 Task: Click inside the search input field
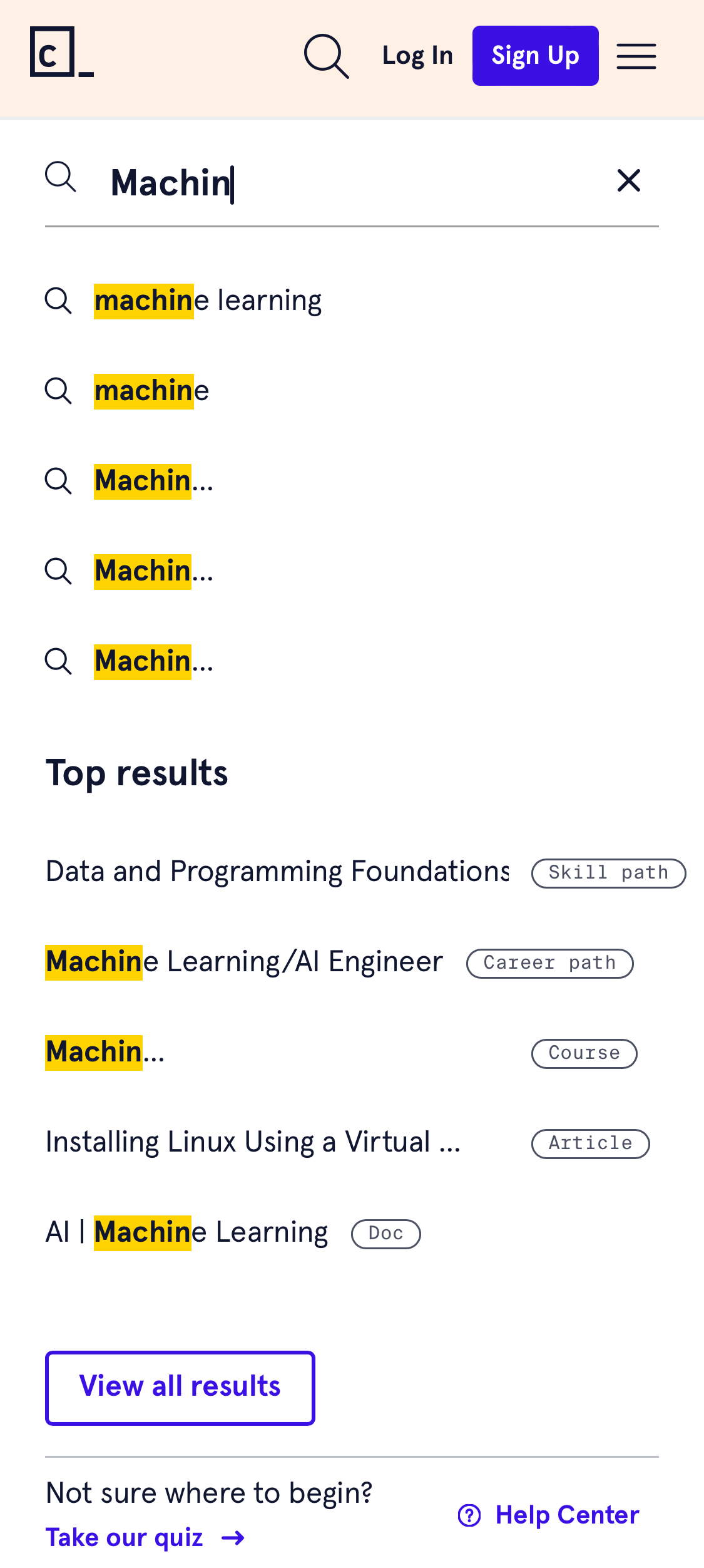313,182
